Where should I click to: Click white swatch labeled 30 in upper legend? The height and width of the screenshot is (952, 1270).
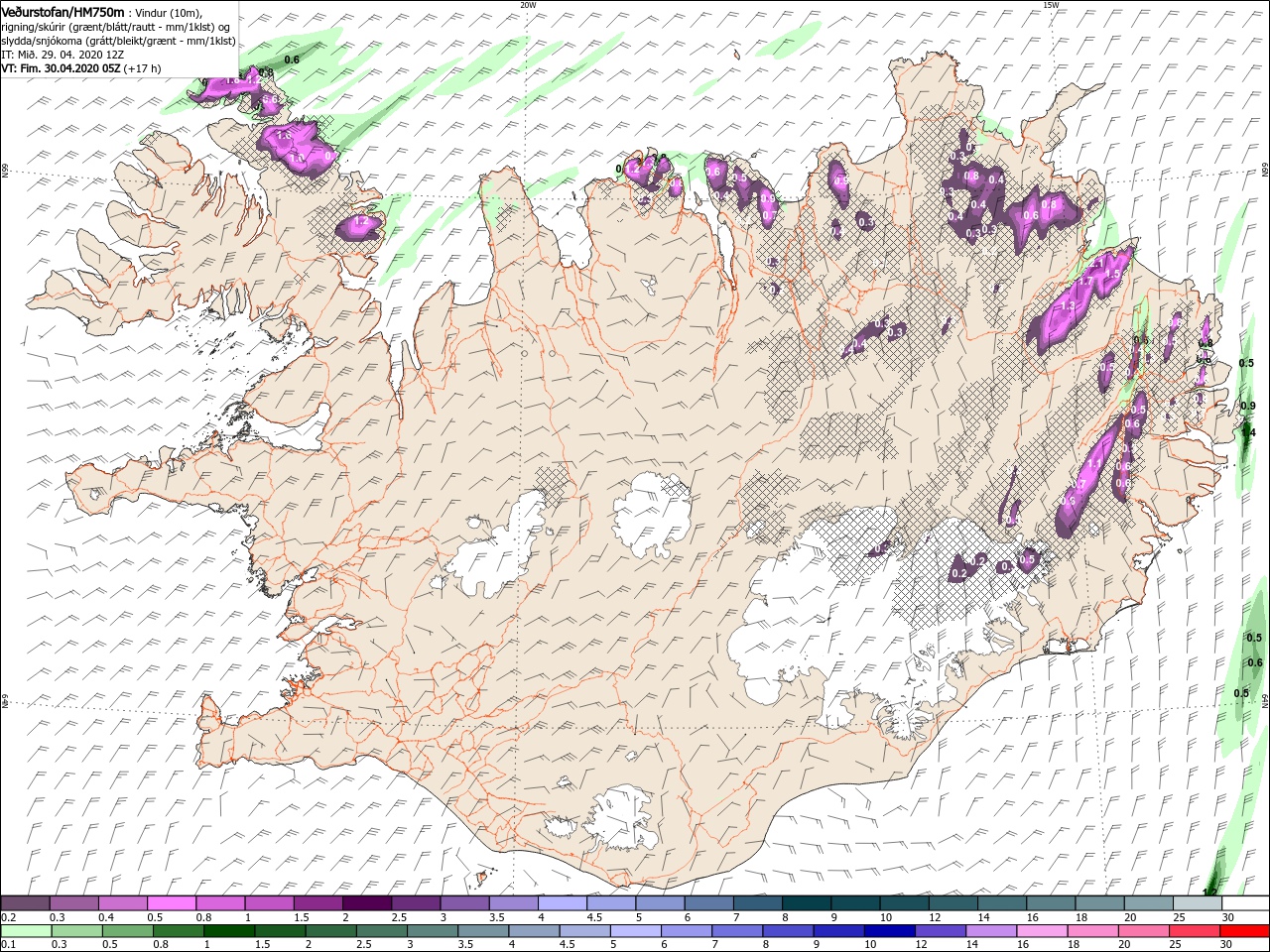coord(1245,903)
